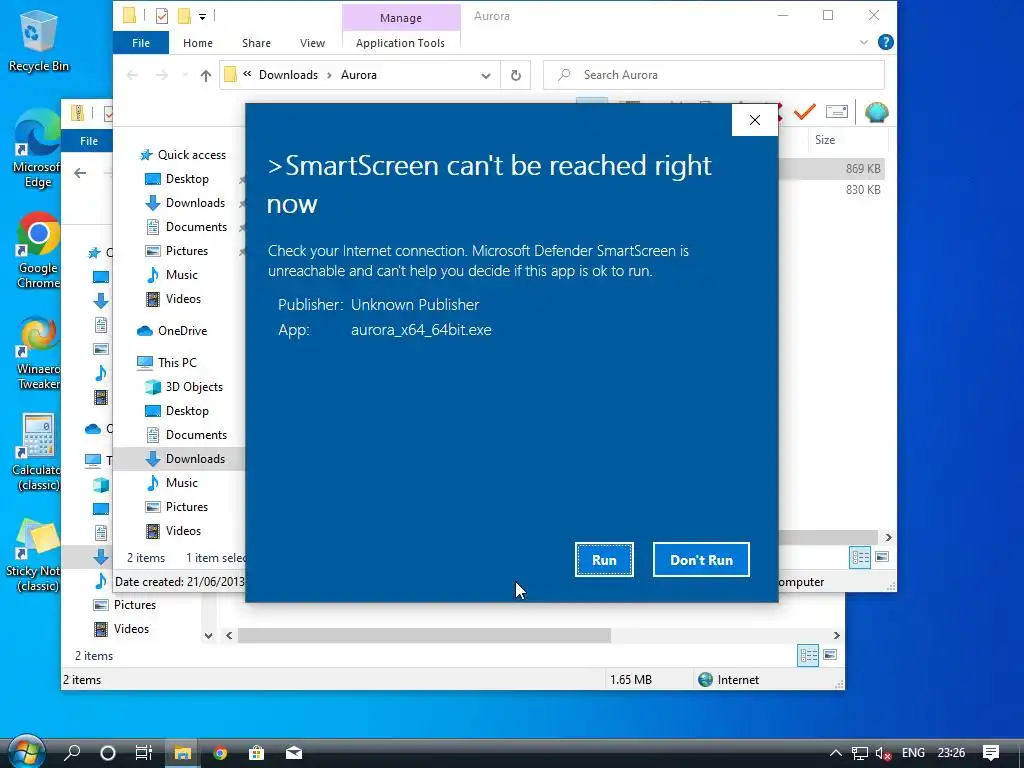Open the taskbar search magnifier
Viewport: 1024px width, 768px height.
(x=72, y=753)
